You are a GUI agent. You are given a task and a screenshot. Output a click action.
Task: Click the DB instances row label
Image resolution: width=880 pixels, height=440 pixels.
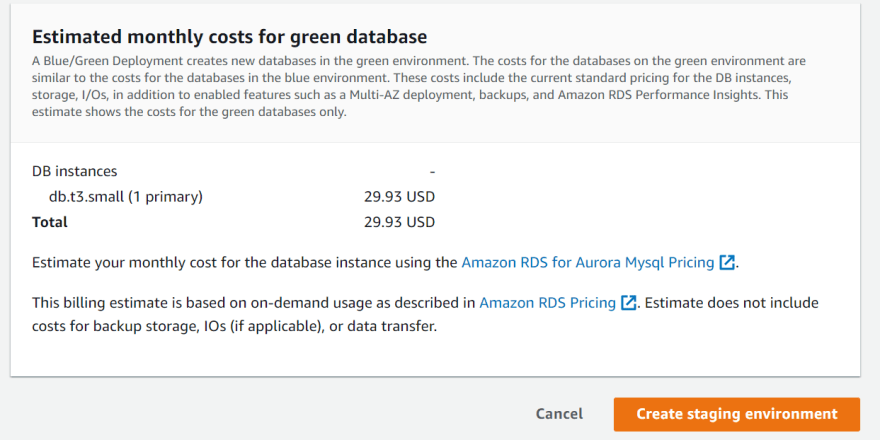pyautogui.click(x=75, y=171)
